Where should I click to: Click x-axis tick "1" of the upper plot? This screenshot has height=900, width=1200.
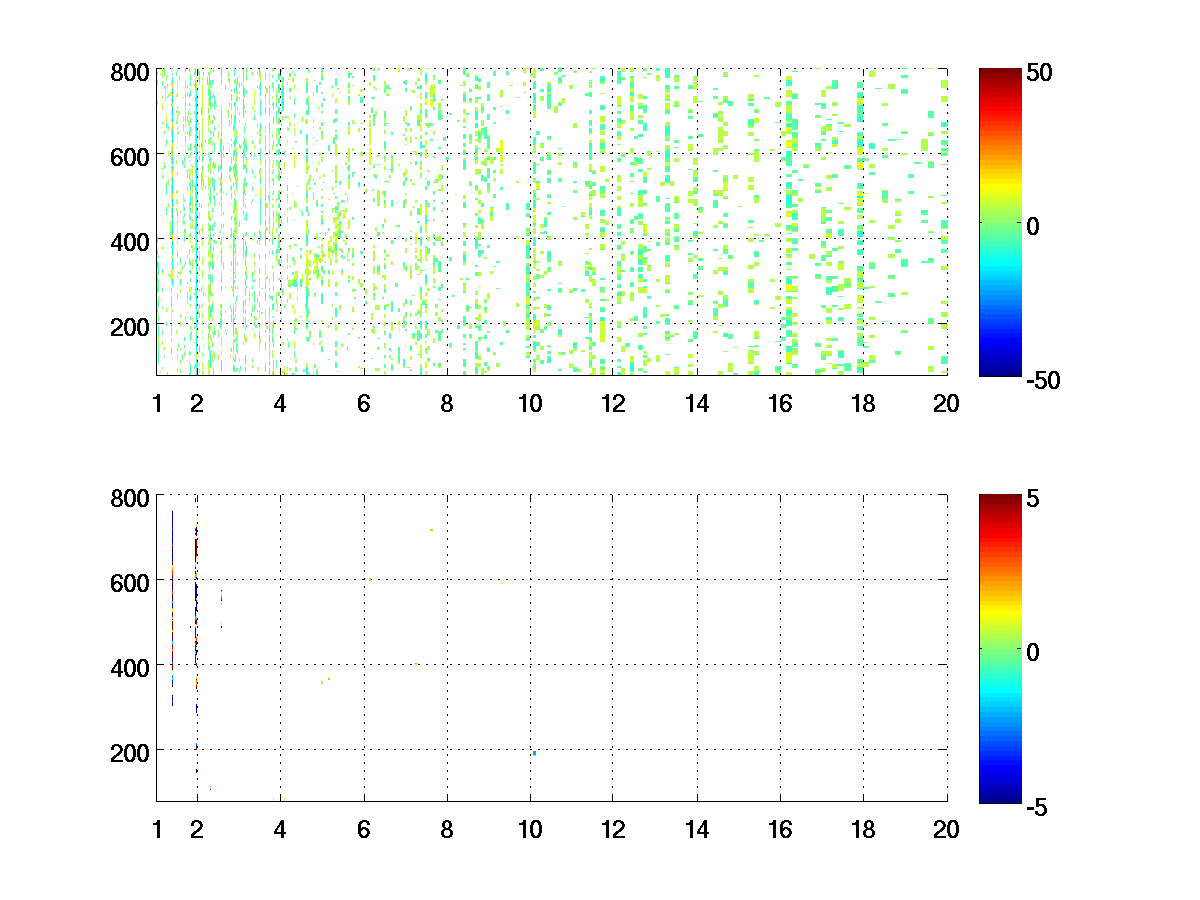point(157,404)
